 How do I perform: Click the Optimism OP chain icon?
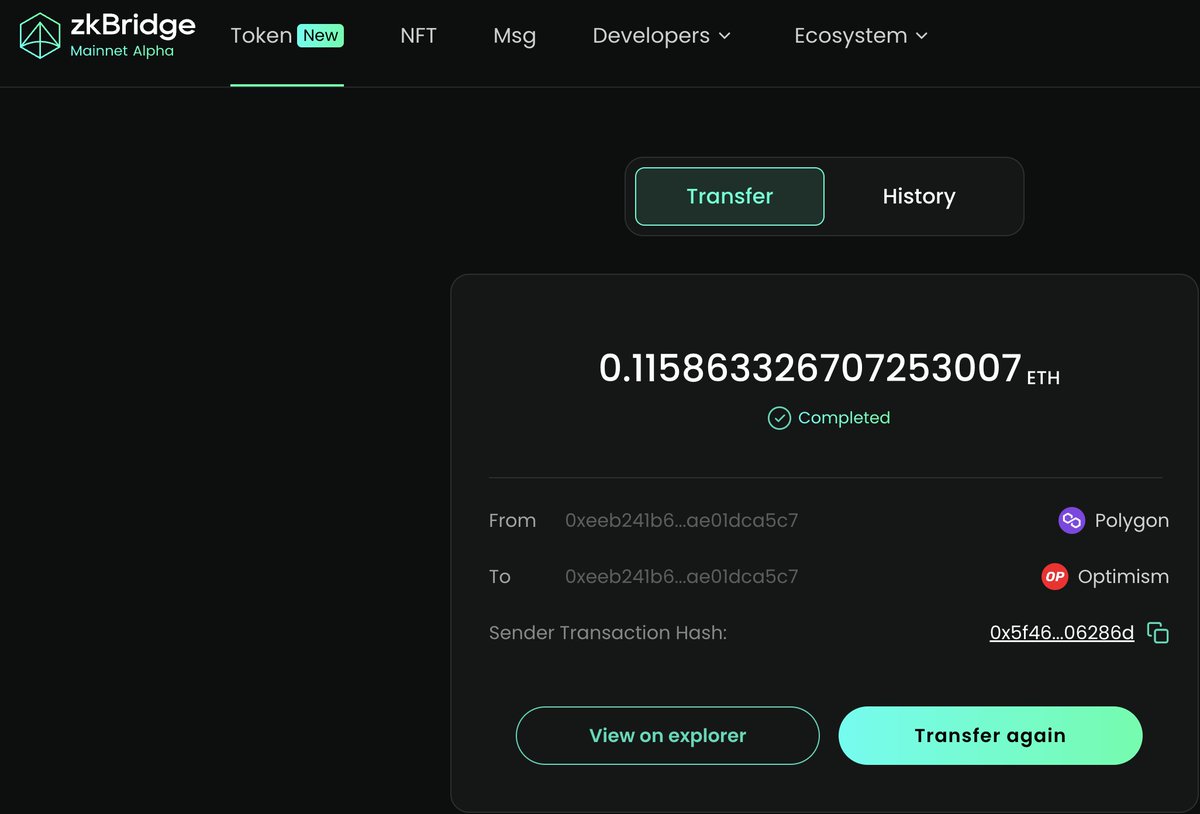coord(1055,577)
